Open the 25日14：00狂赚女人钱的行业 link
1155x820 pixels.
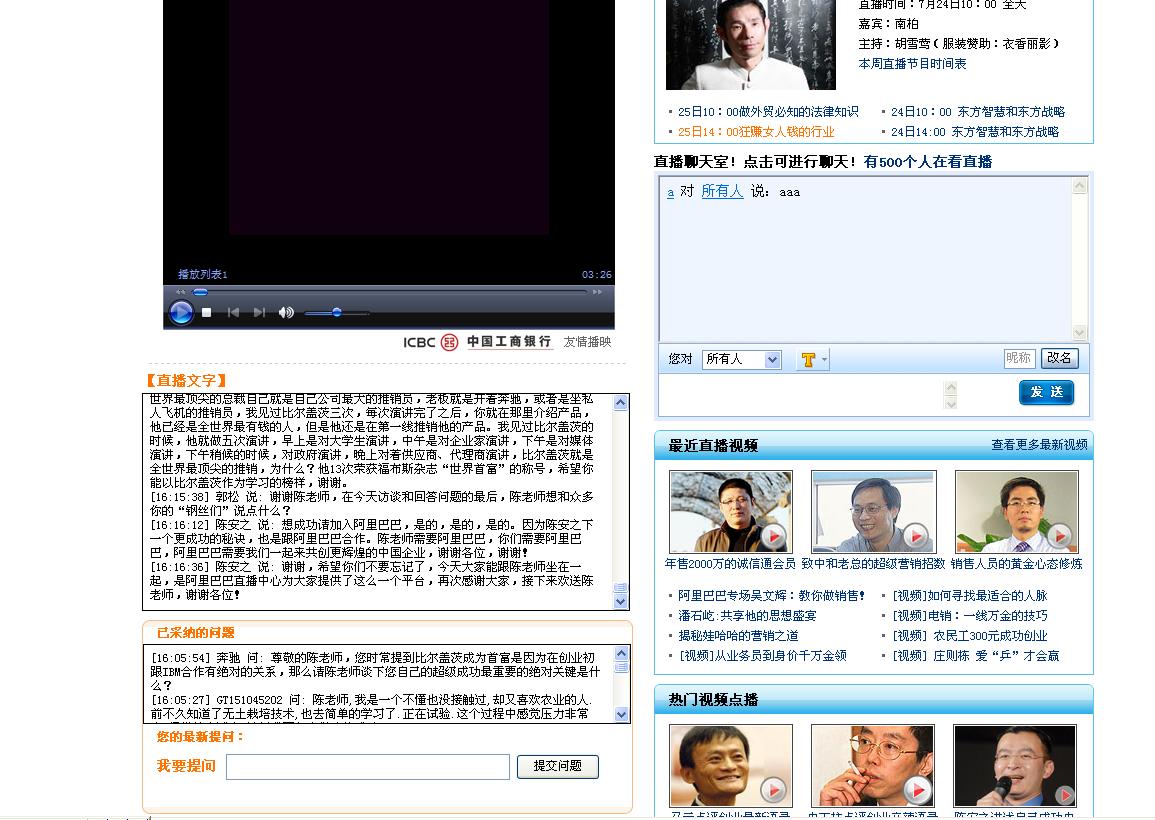click(756, 132)
